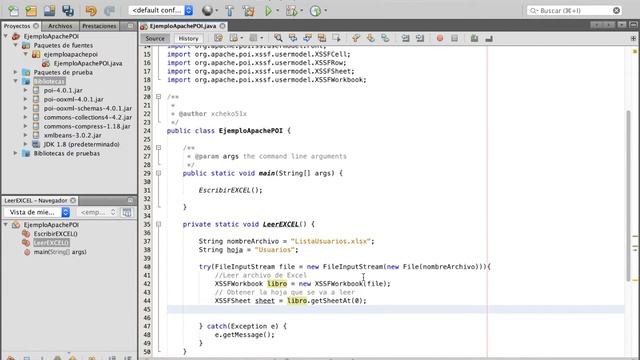Click the Shift Line Right icon
This screenshot has width=640, height=360.
[420, 38]
